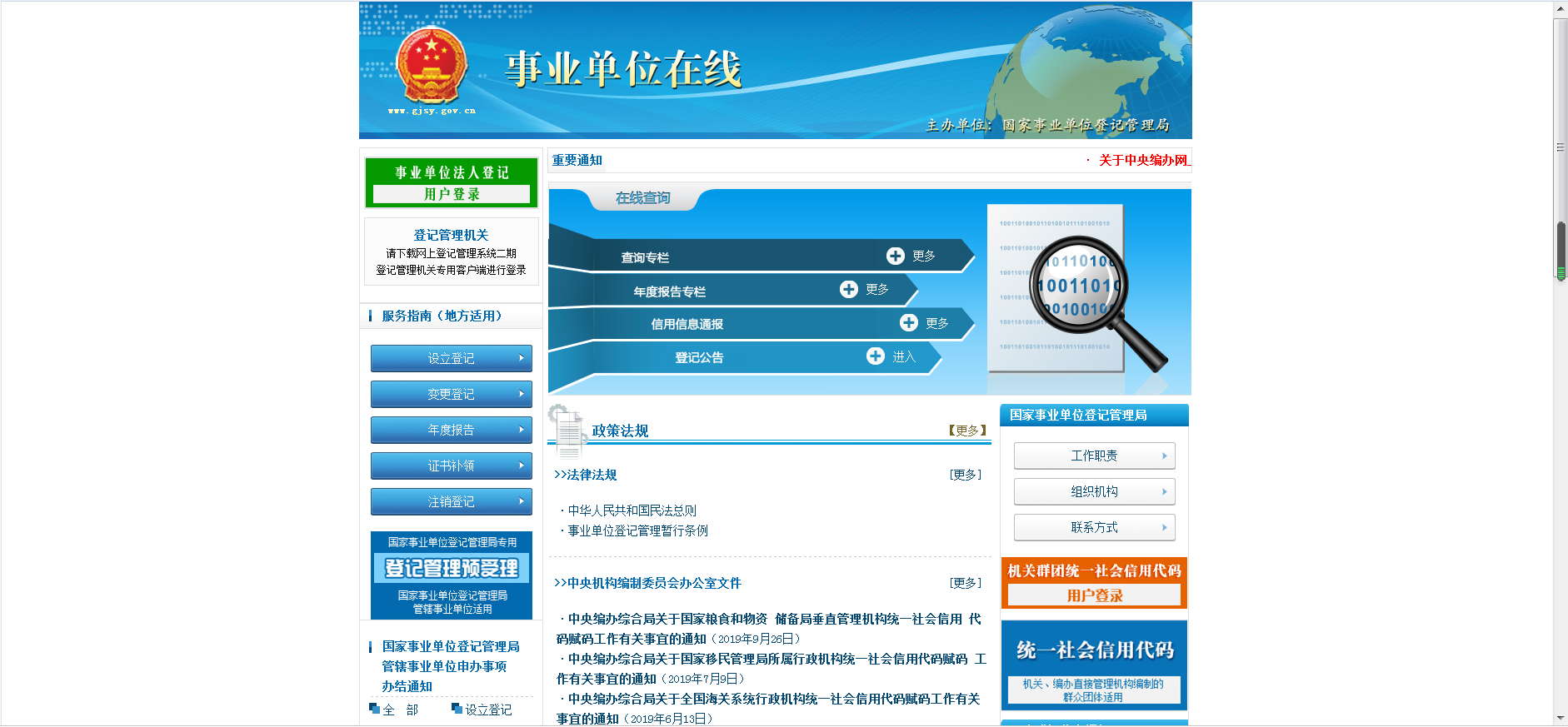Viewport: 1568px width, 727px height.
Task: Click the arrow on the 注销登记 button
Action: pyautogui.click(x=522, y=501)
